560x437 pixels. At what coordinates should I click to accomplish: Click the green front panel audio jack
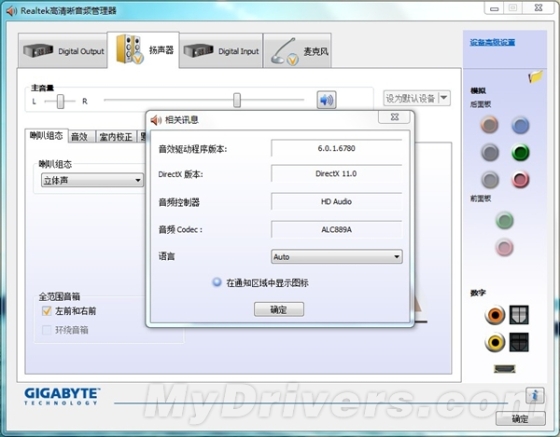tap(505, 220)
